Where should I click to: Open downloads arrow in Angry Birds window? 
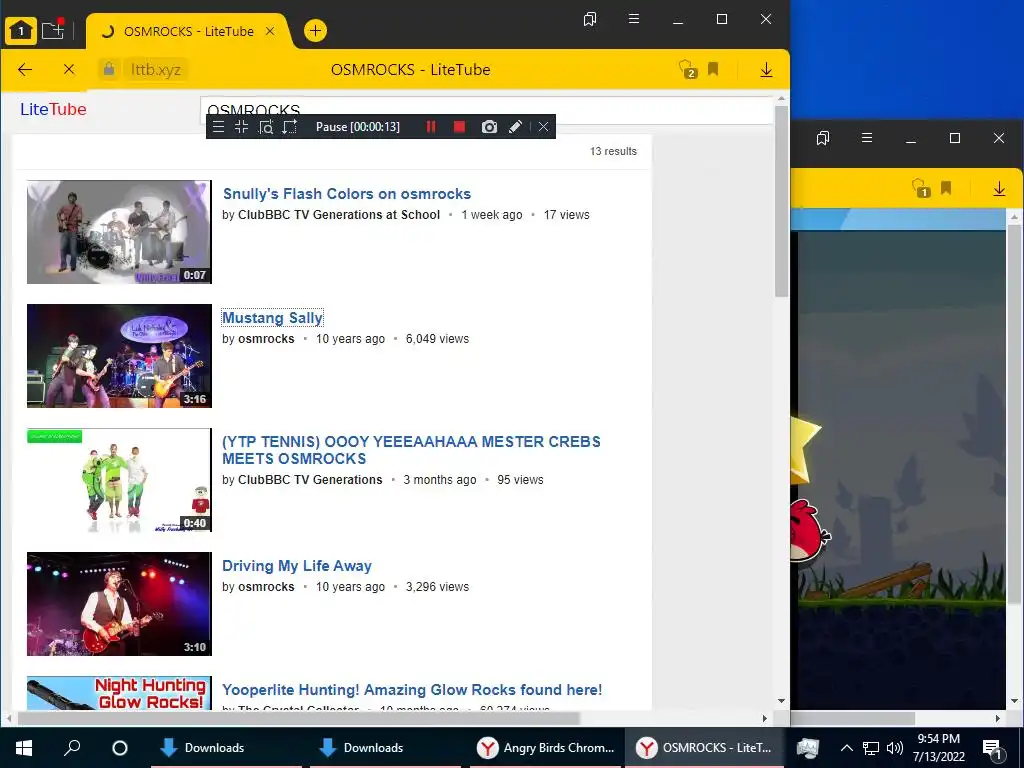[x=999, y=189]
